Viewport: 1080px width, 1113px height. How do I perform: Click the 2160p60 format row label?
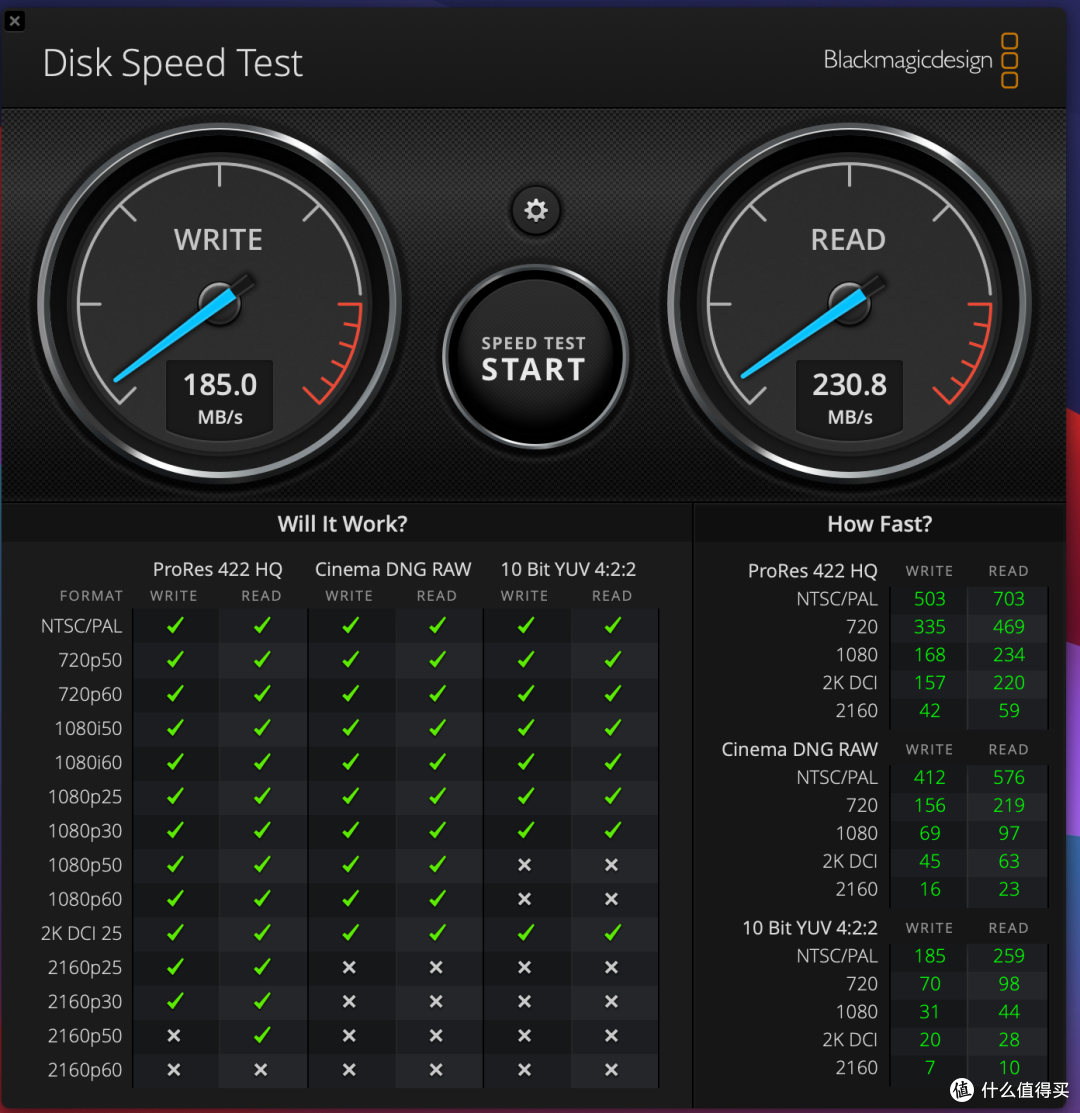(85, 1070)
